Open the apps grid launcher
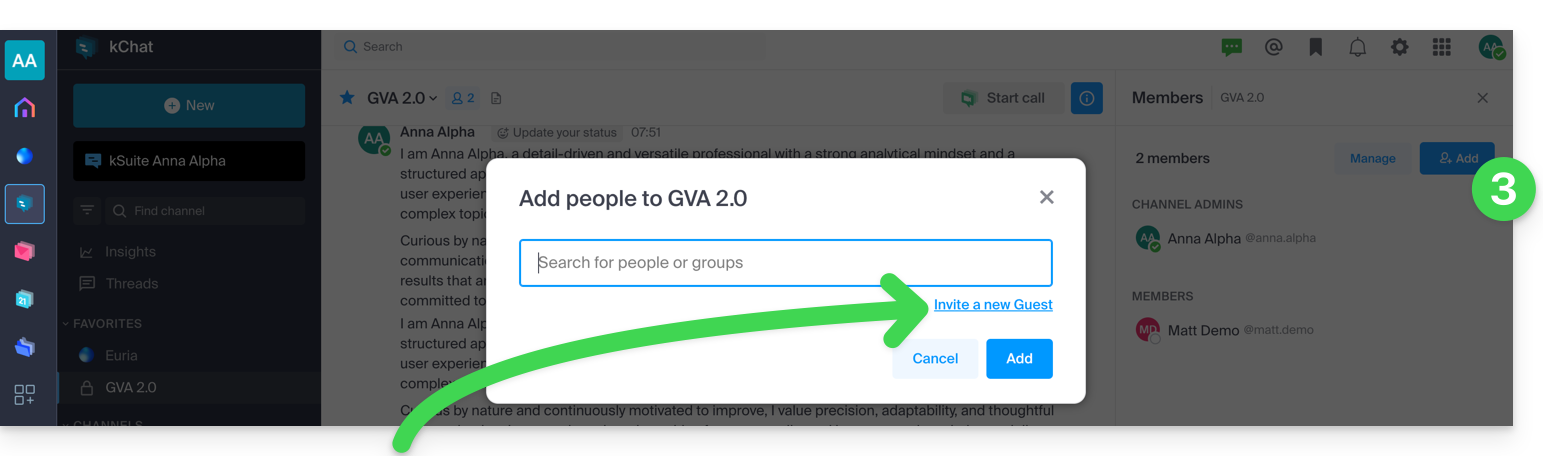Viewport: 1543px width, 456px height. point(1441,47)
